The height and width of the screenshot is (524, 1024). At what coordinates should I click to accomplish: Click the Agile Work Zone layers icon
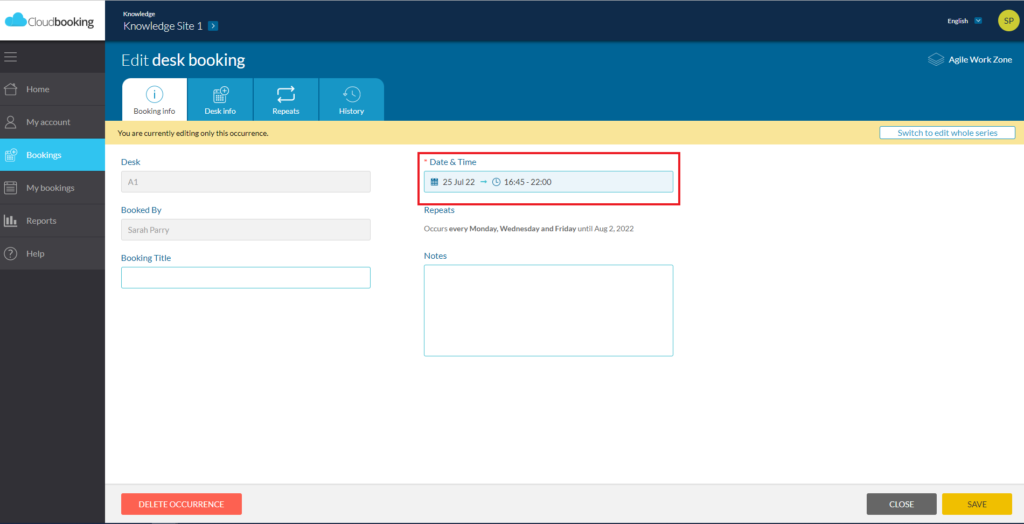click(x=936, y=59)
